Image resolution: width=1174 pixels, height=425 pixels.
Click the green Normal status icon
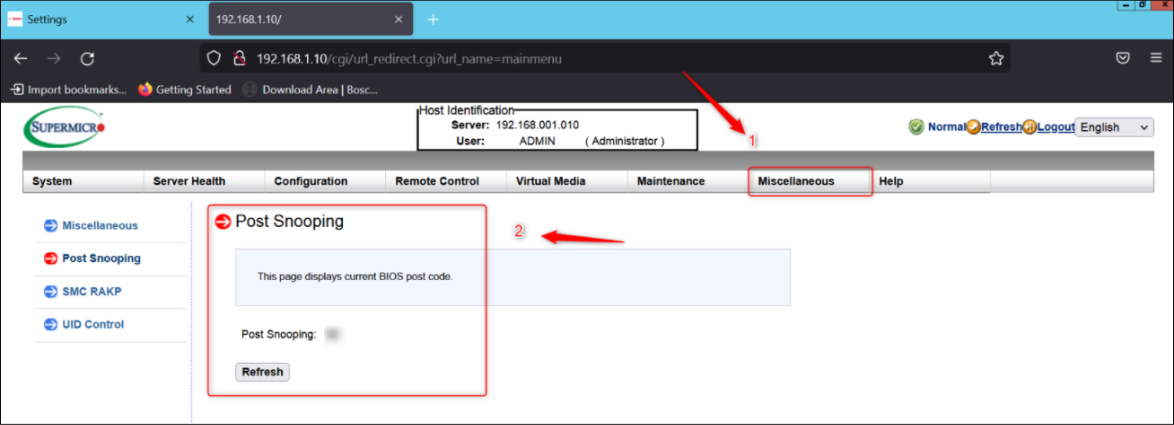916,127
